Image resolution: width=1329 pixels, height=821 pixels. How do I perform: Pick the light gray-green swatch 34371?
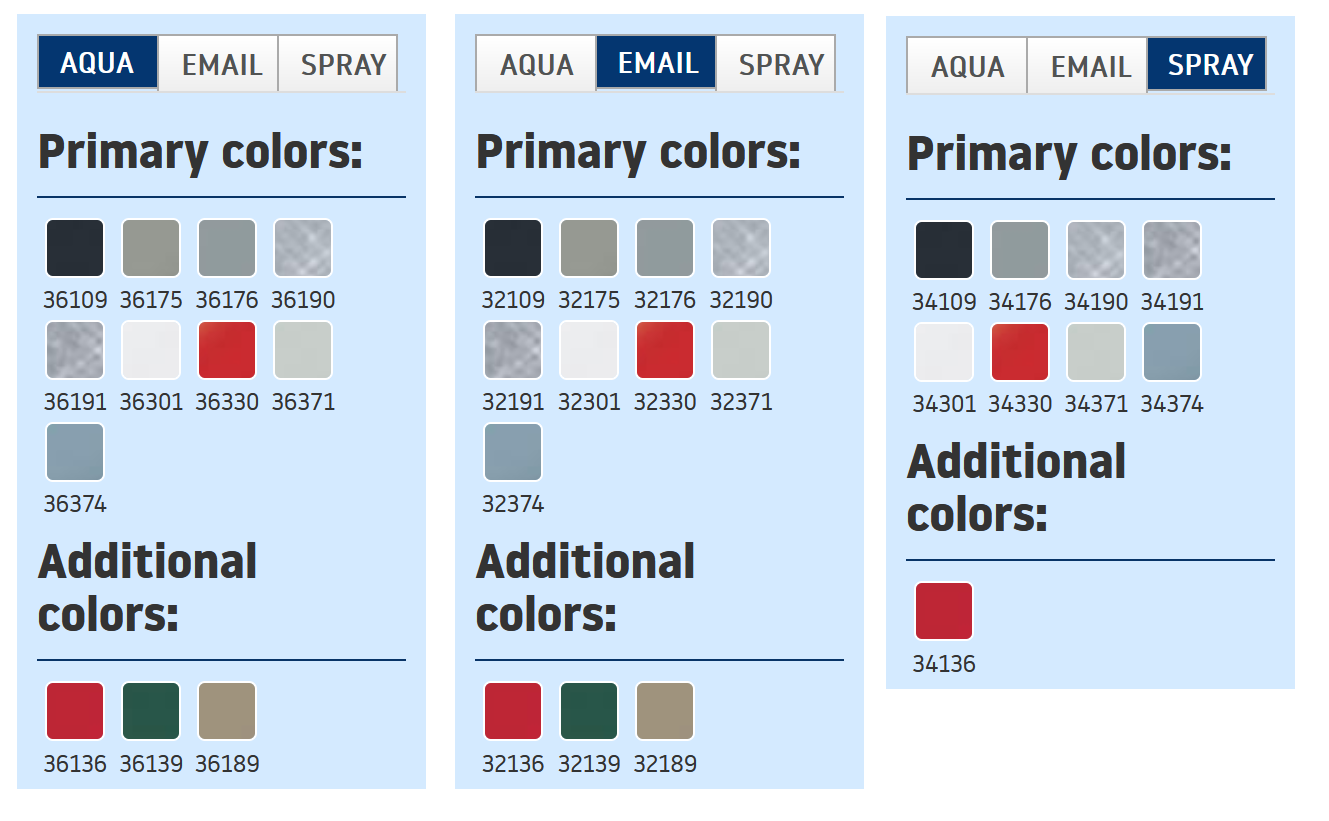(x=1096, y=352)
